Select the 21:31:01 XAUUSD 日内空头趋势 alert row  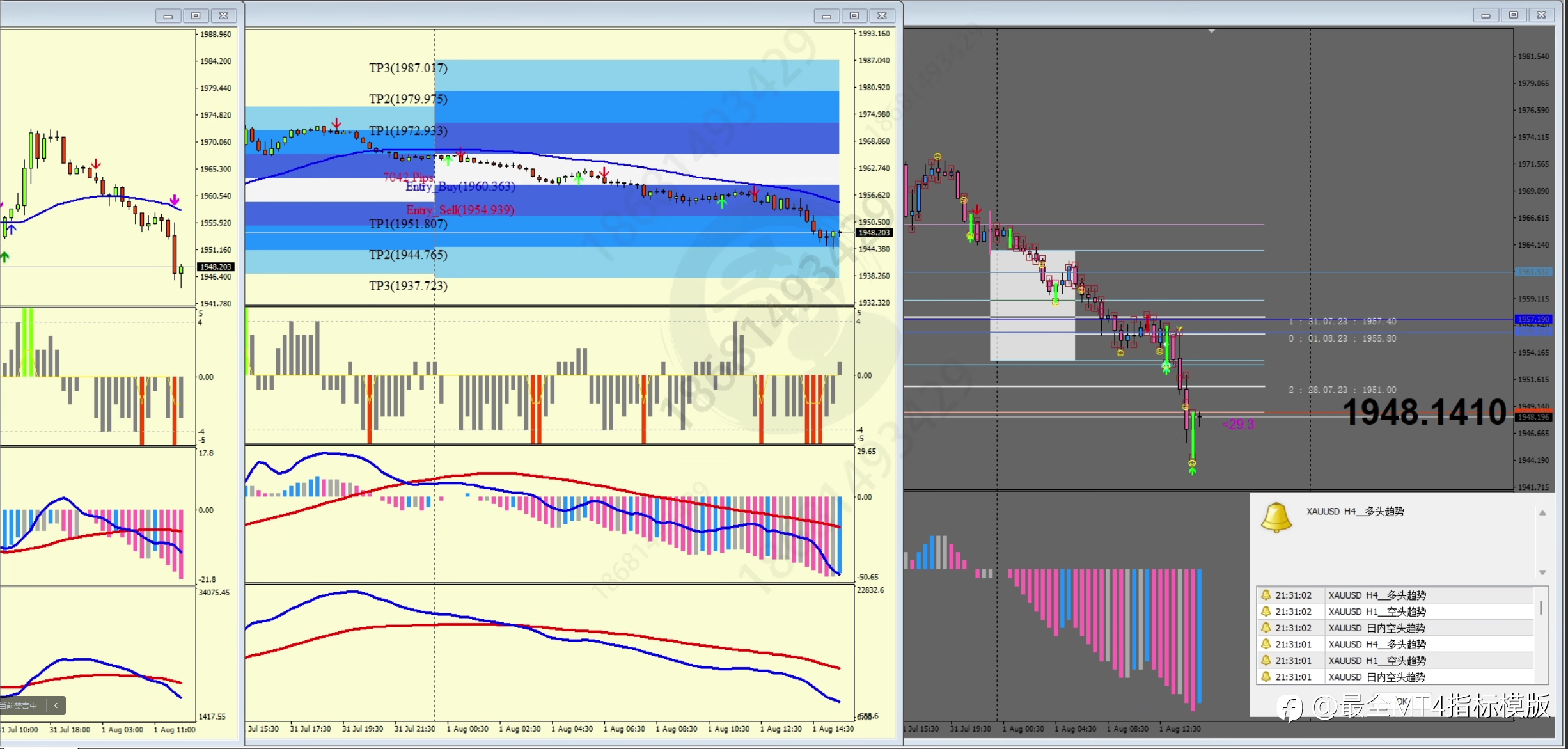coord(1376,677)
